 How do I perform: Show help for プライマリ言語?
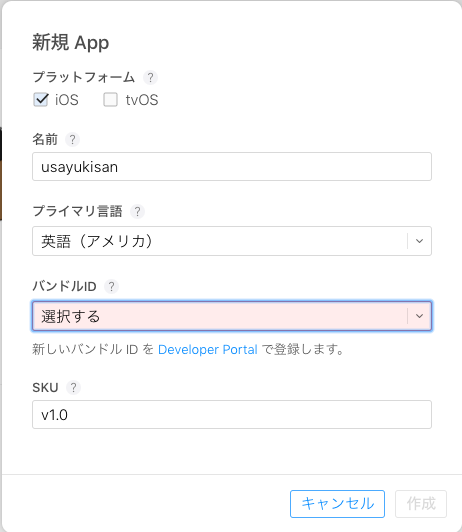pyautogui.click(x=137, y=211)
